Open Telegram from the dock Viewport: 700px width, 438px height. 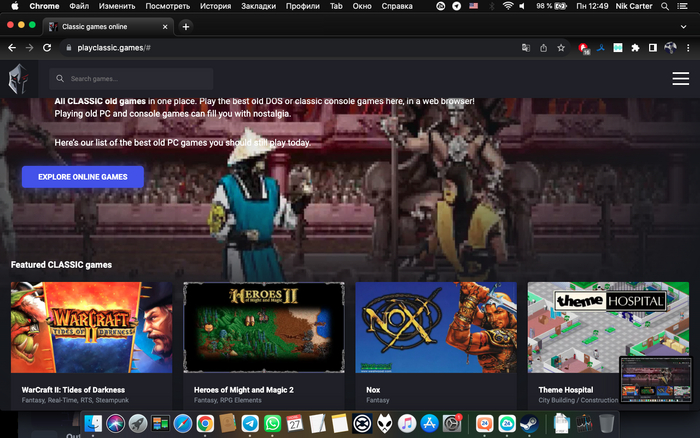click(x=250, y=423)
